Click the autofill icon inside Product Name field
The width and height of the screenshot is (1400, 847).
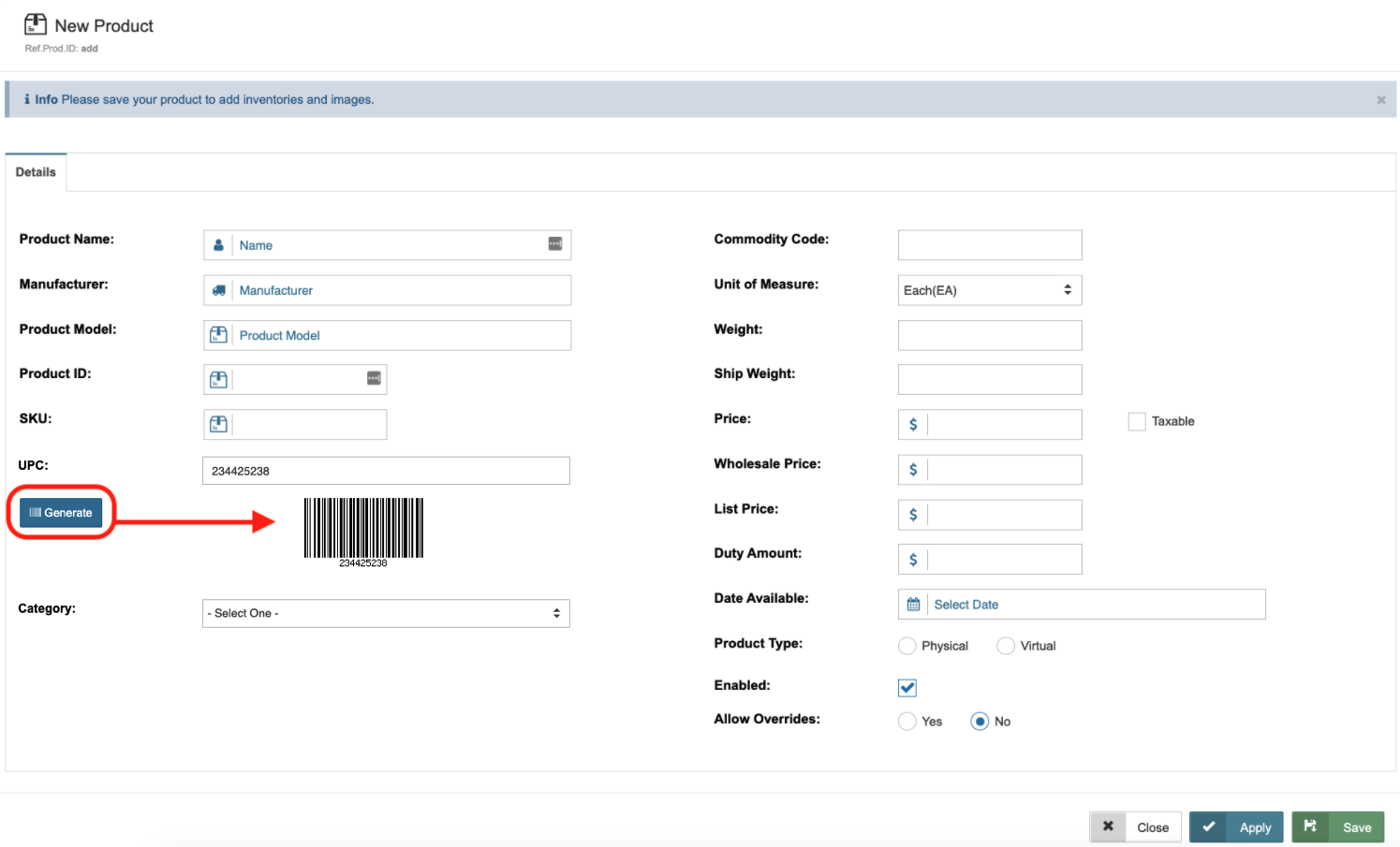tap(555, 244)
